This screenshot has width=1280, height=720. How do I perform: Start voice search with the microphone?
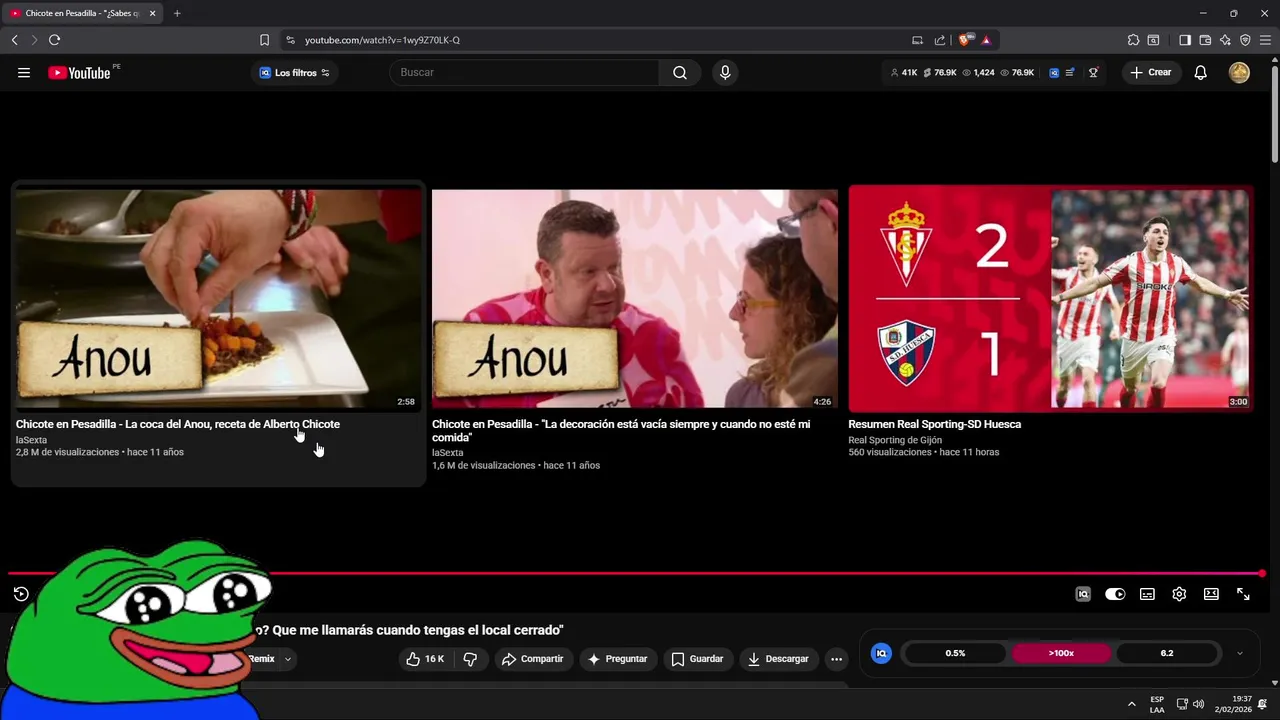click(x=725, y=72)
